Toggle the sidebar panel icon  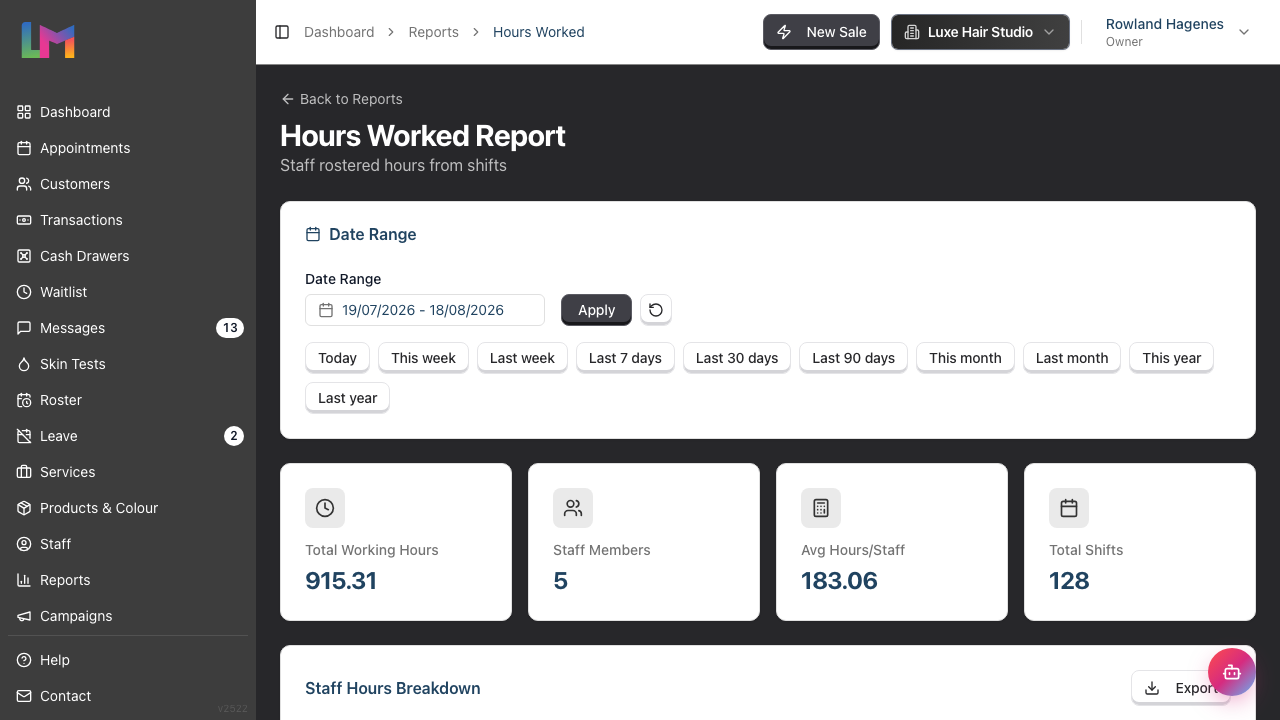(282, 32)
